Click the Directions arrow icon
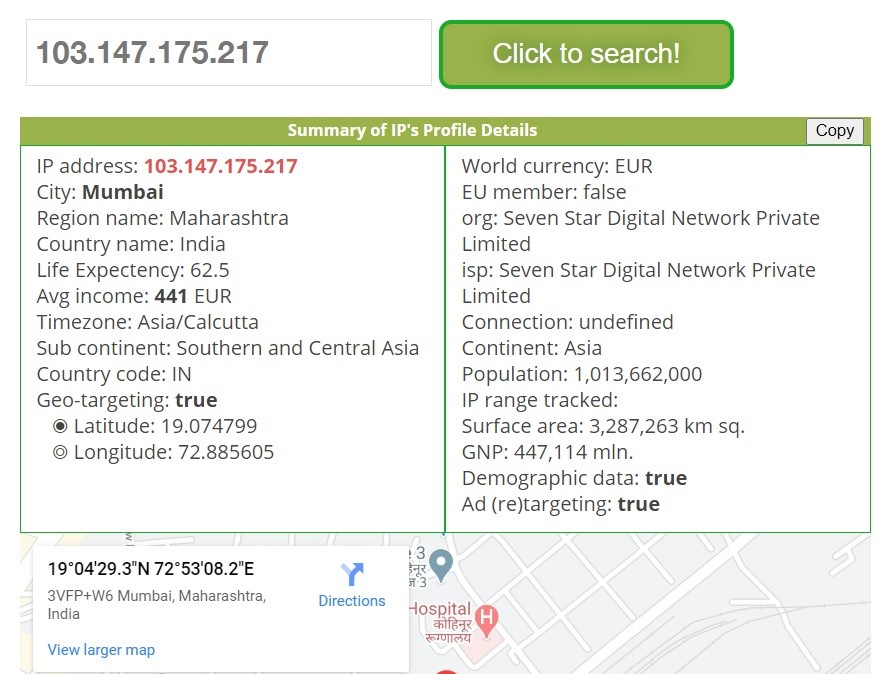This screenshot has height=674, width=890. pos(351,574)
